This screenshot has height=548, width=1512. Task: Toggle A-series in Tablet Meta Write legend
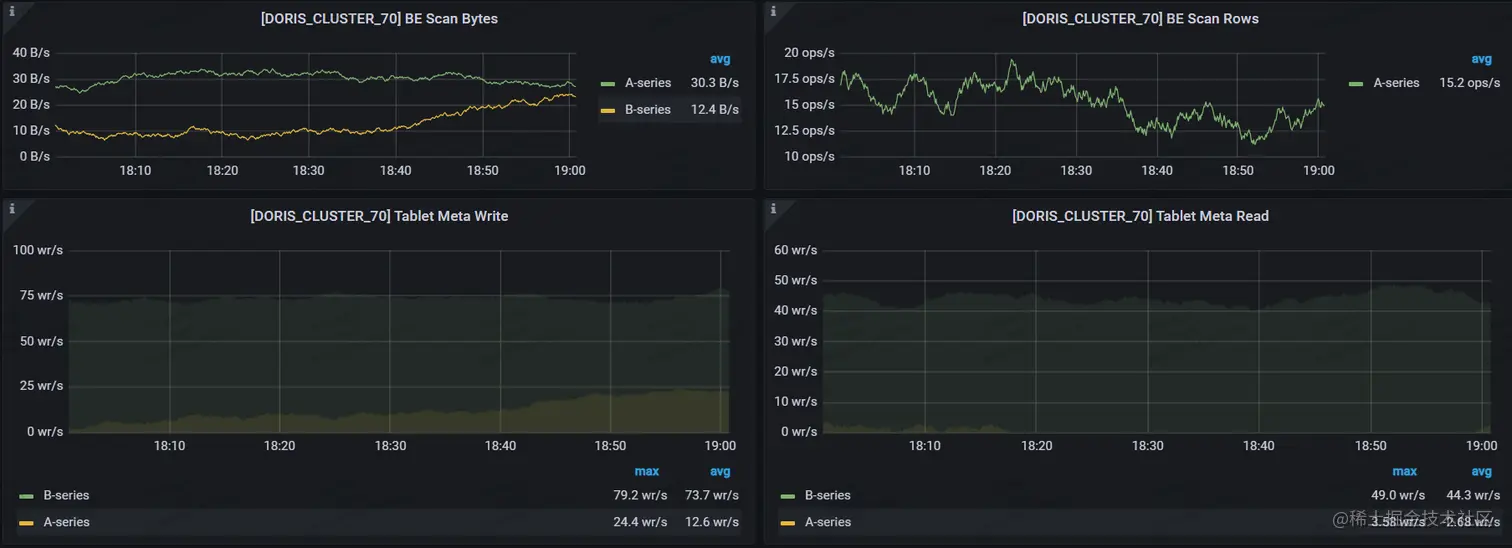pyautogui.click(x=66, y=522)
